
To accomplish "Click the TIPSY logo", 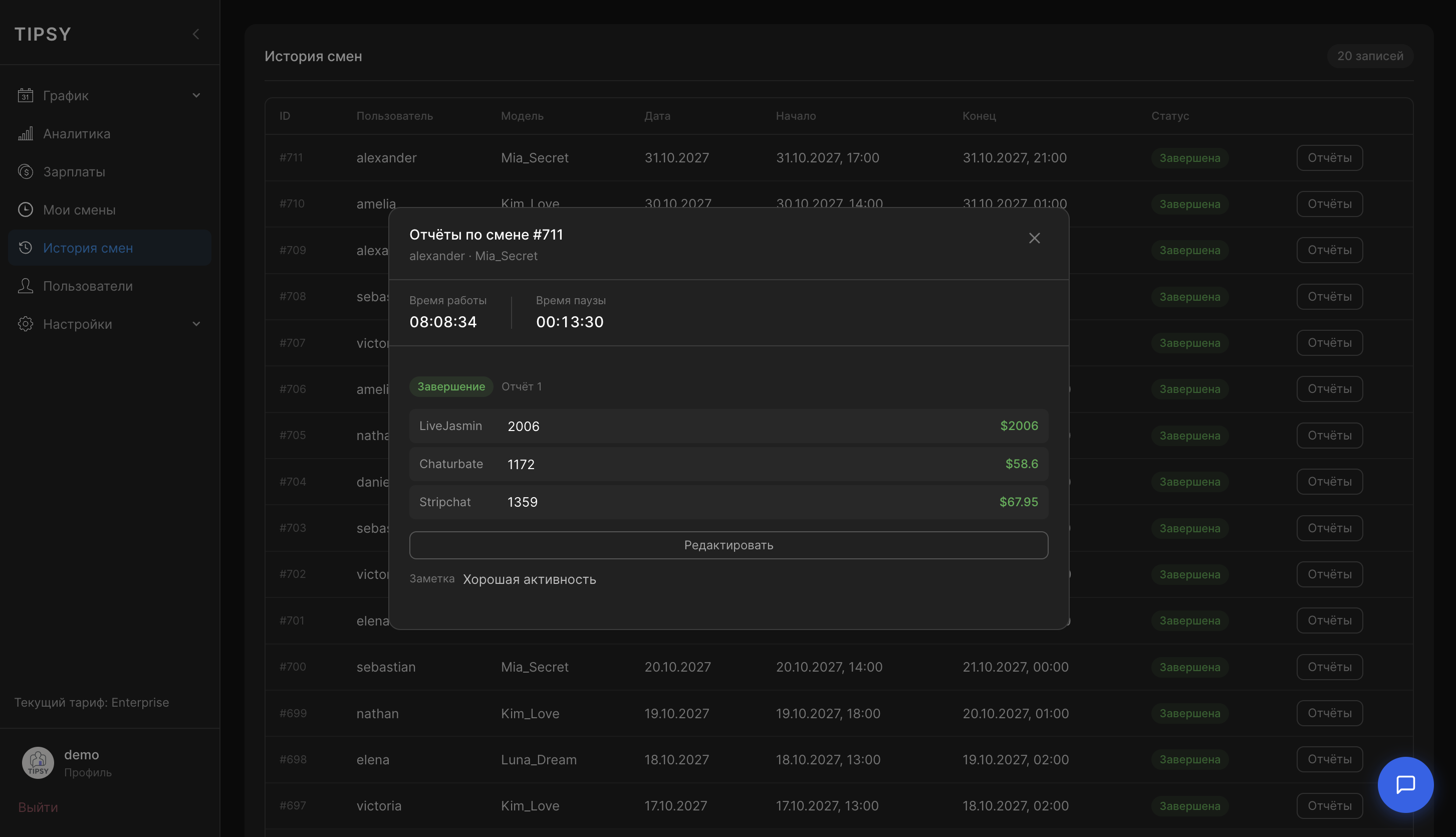I will click(x=43, y=34).
